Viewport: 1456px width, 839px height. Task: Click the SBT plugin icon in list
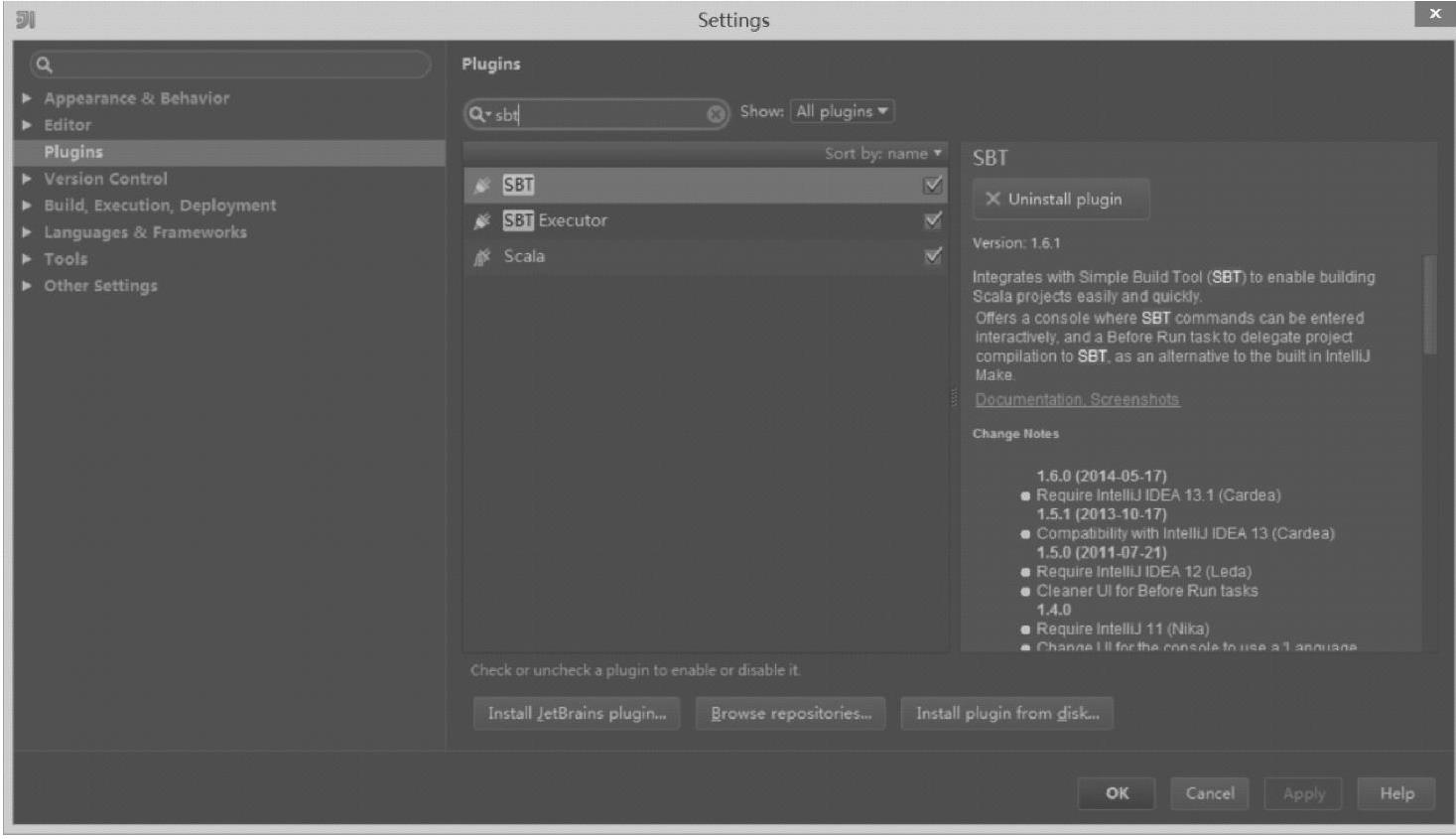[x=482, y=186]
